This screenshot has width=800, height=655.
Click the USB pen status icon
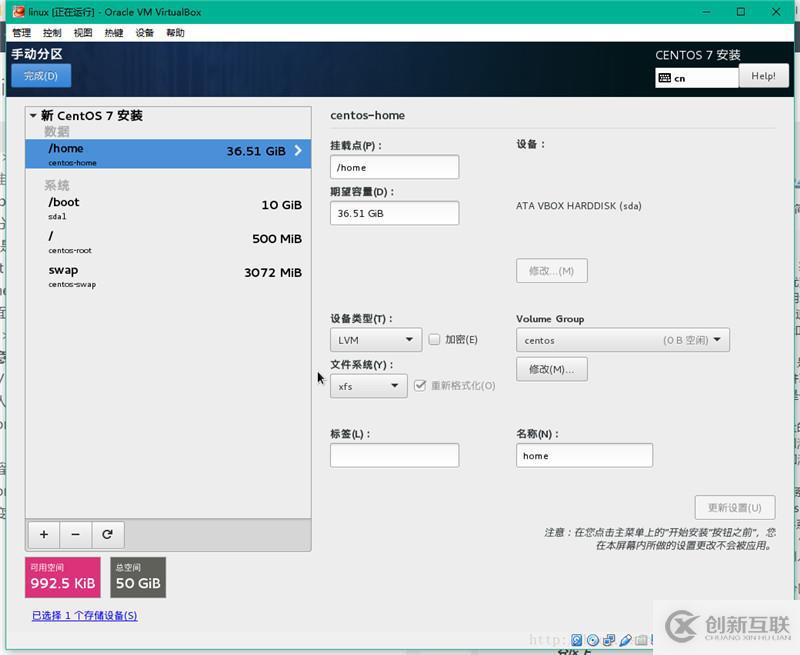point(626,640)
